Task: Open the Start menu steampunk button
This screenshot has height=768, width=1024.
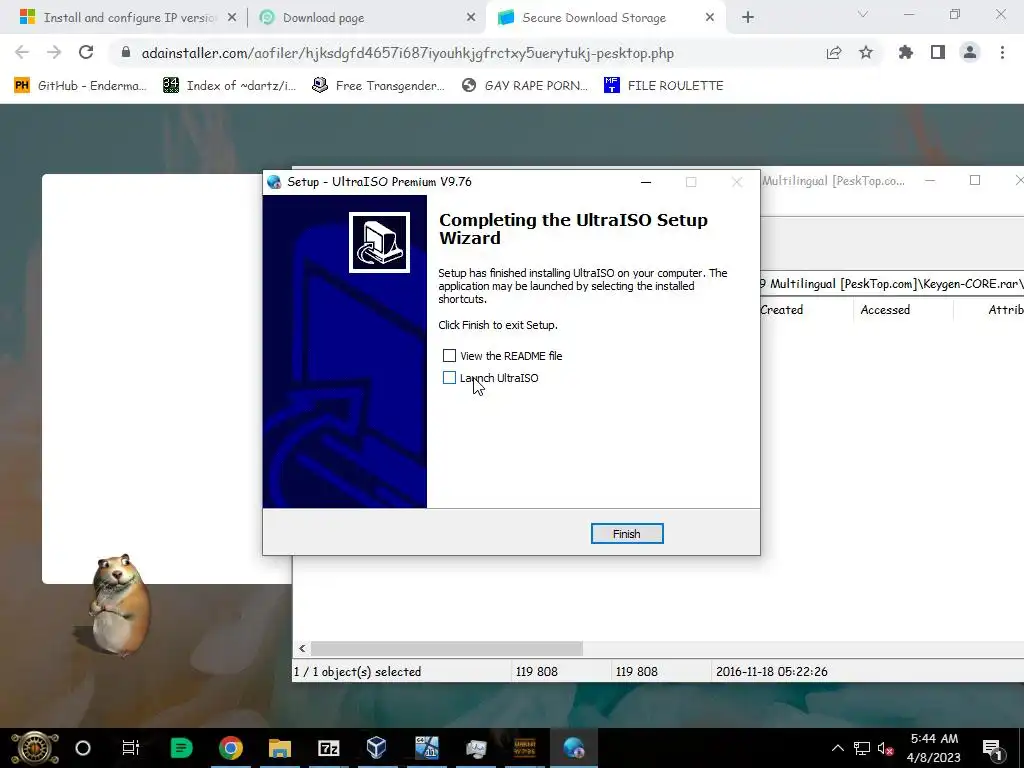Action: [x=35, y=748]
